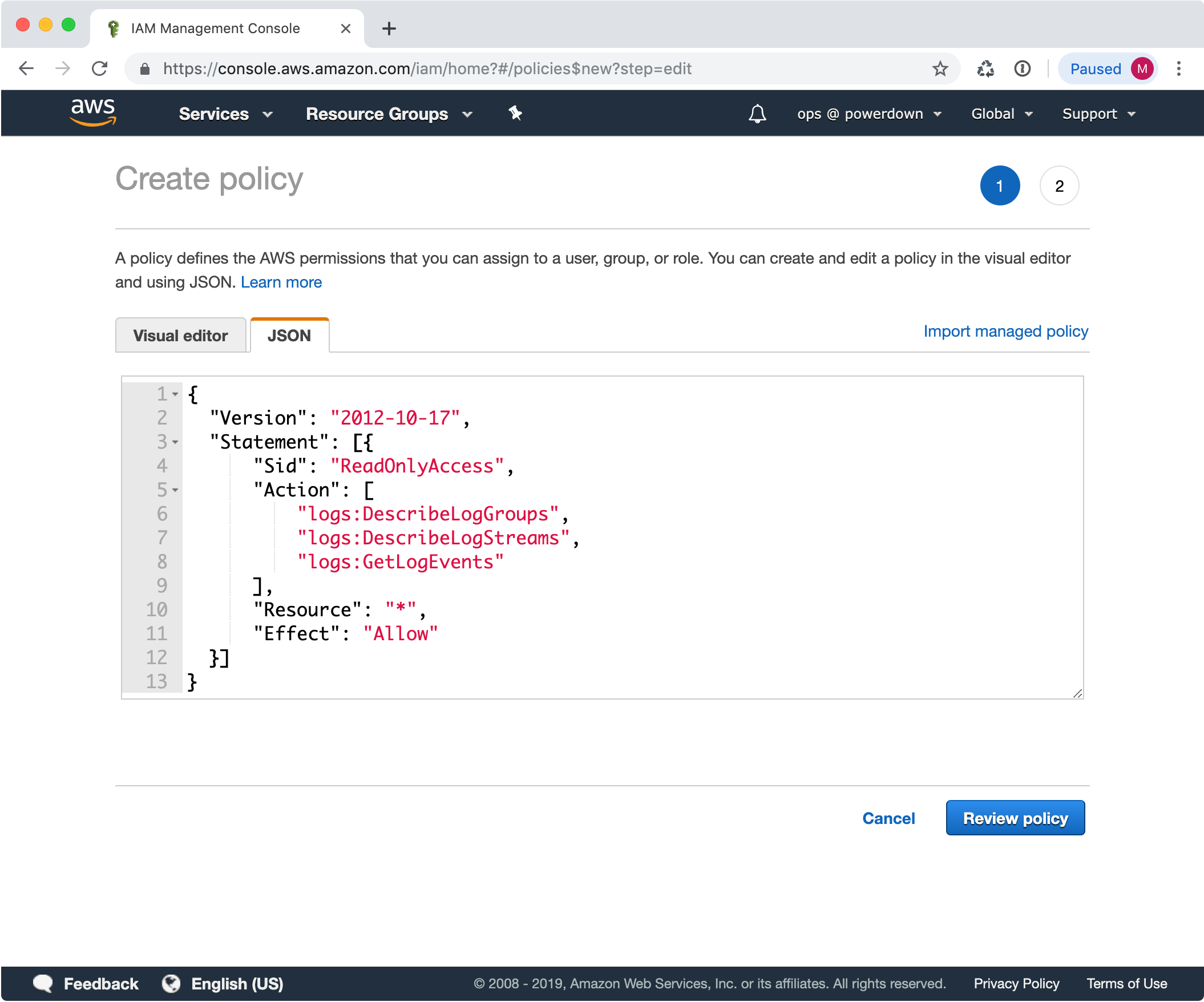
Task: Select the JSON tab
Action: pyautogui.click(x=289, y=336)
